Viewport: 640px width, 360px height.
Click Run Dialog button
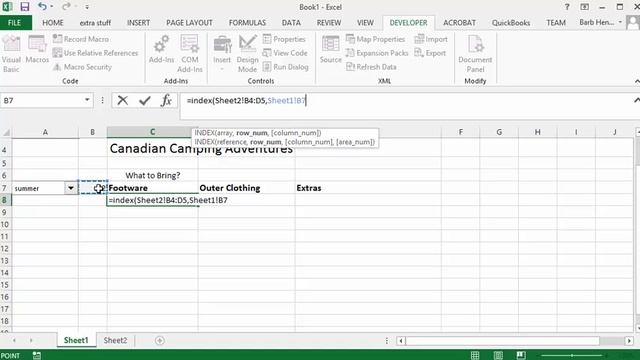pos(285,67)
